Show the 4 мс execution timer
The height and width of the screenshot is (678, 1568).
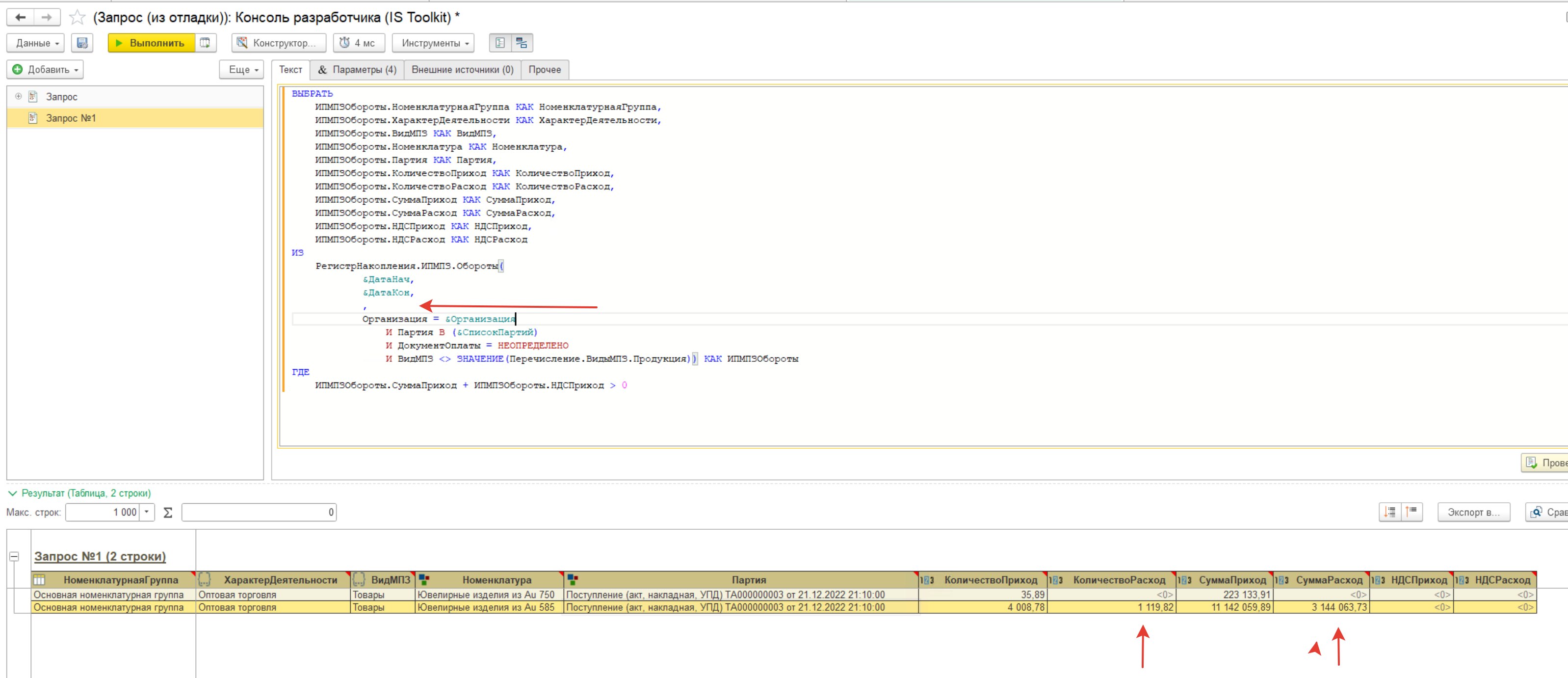click(359, 43)
